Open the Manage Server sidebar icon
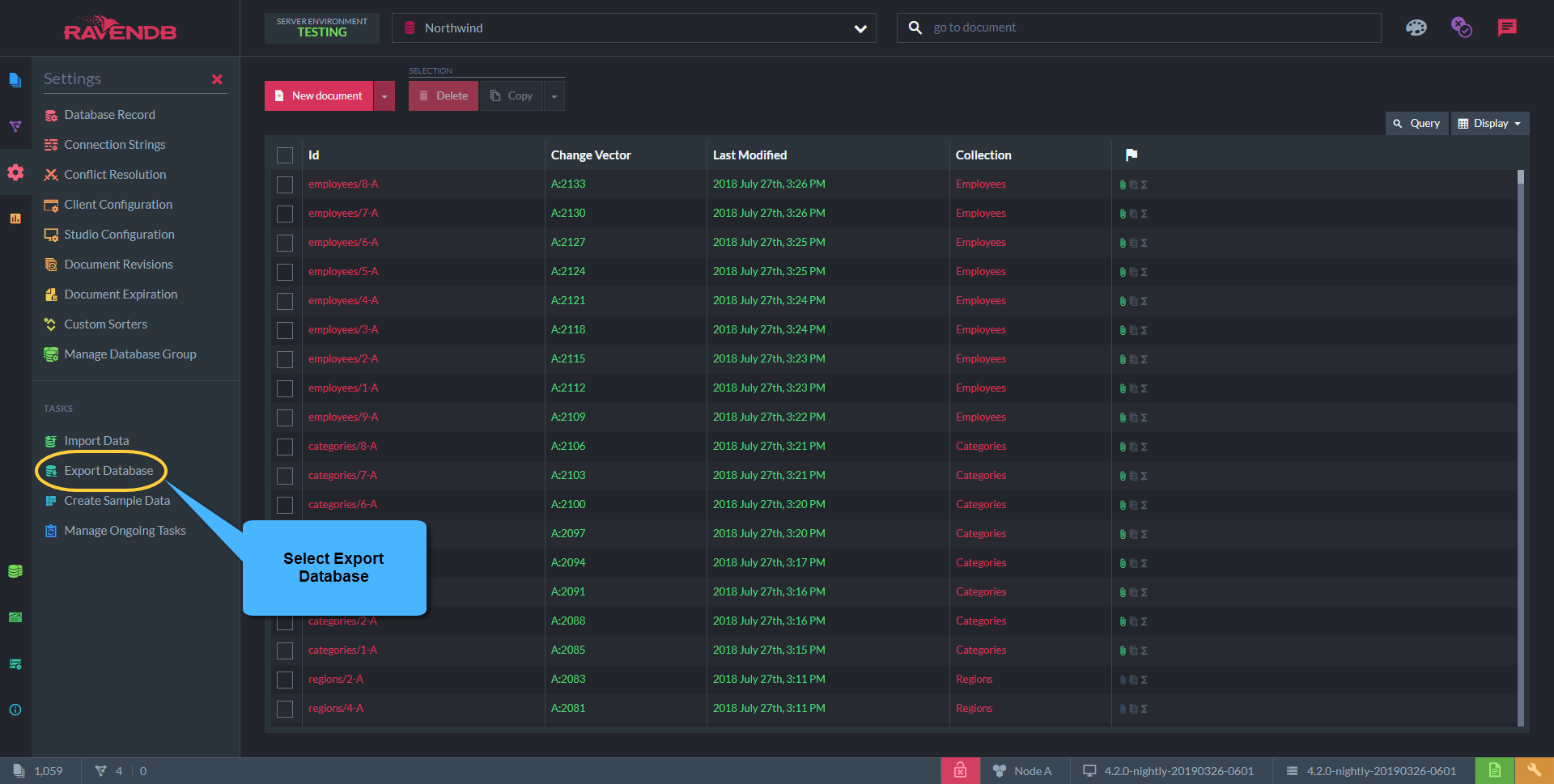The height and width of the screenshot is (784, 1554). tap(15, 664)
